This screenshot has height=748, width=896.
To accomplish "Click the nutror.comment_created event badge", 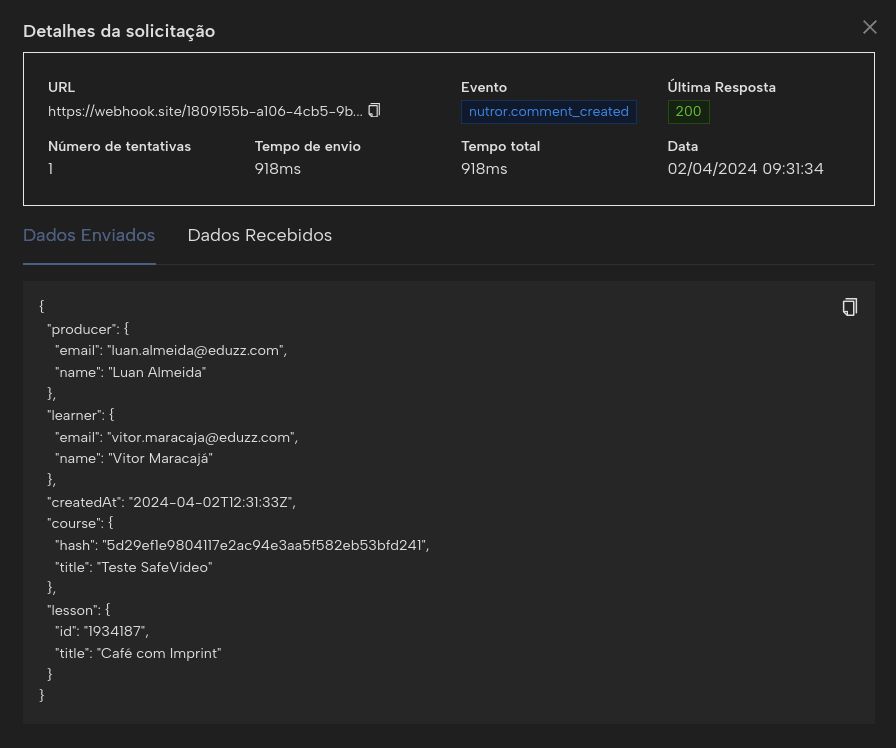I will pyautogui.click(x=549, y=111).
